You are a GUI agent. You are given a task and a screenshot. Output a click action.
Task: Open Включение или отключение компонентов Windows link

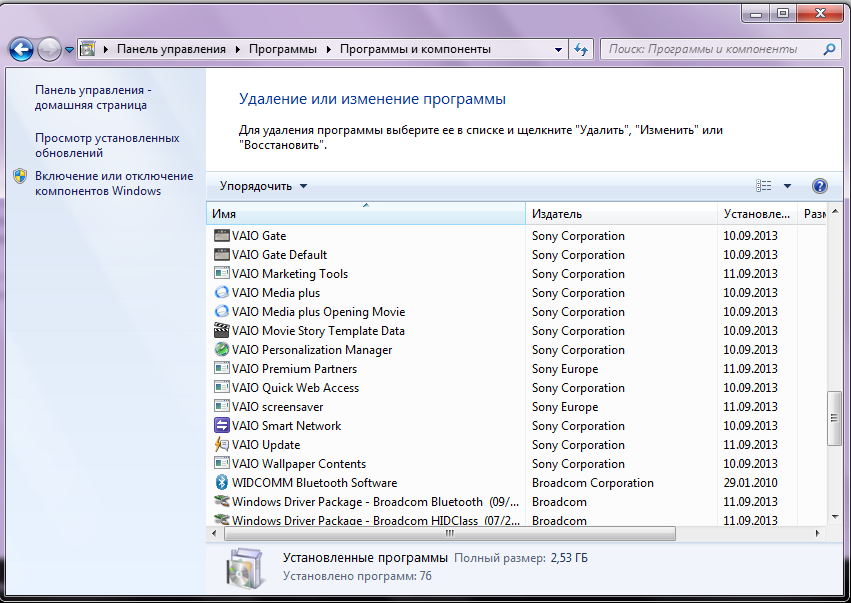pos(114,183)
